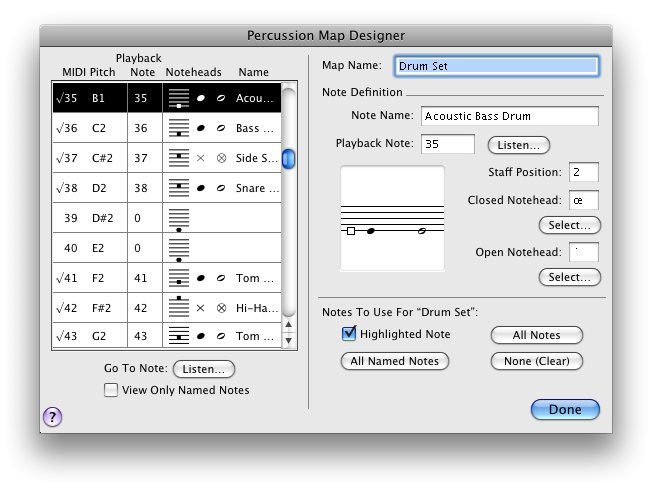Click the 'Hi-Ha...' name cell
652x488 pixels.
[257, 308]
